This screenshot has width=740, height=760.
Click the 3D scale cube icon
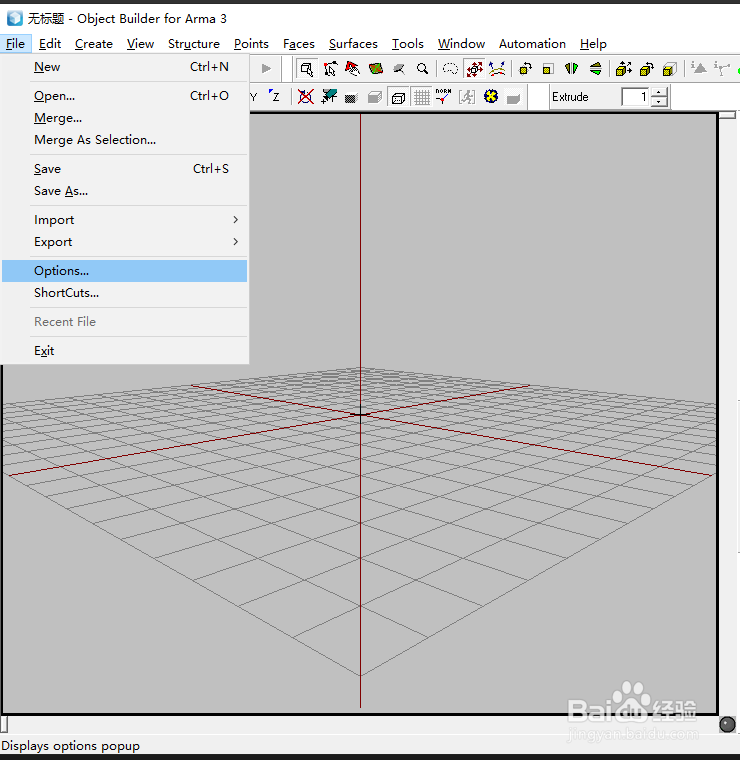point(670,69)
